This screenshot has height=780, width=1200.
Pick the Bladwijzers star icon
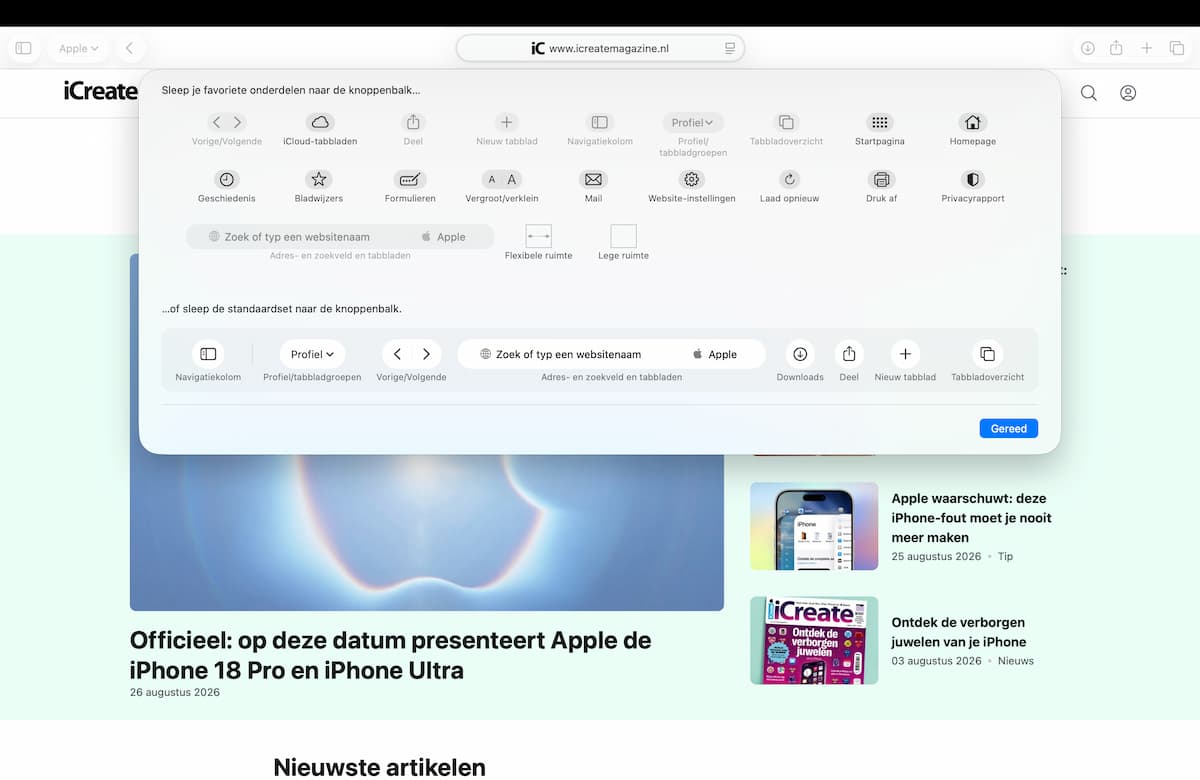pos(319,179)
